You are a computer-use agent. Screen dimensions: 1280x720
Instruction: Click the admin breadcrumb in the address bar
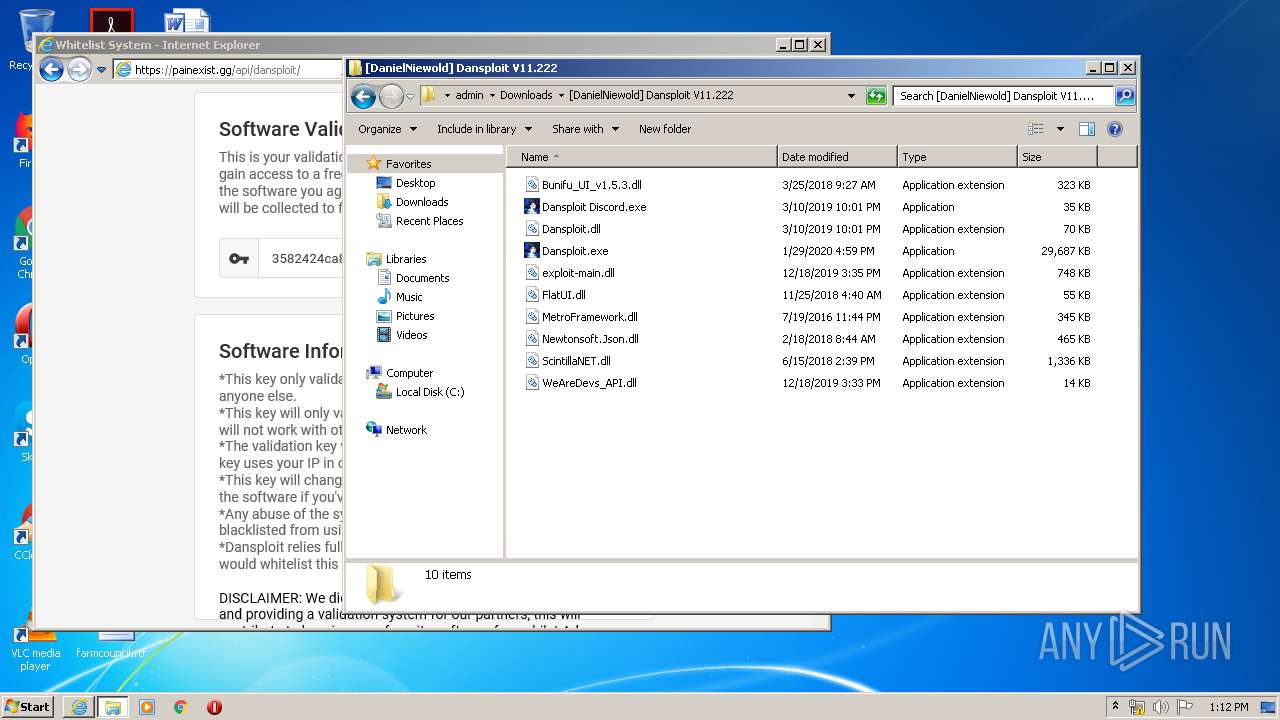(469, 96)
